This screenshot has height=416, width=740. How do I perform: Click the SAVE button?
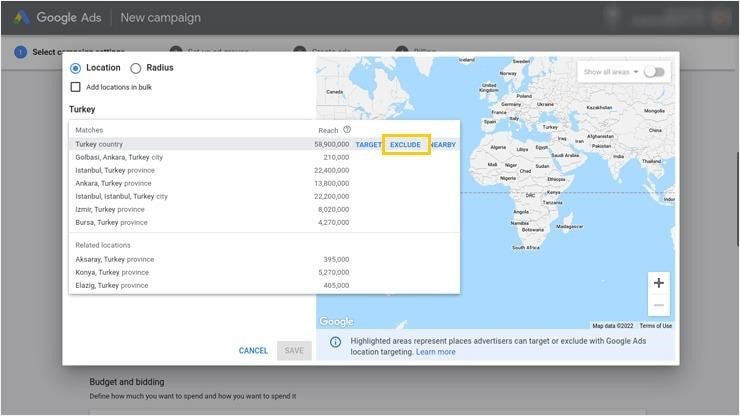[x=294, y=350]
